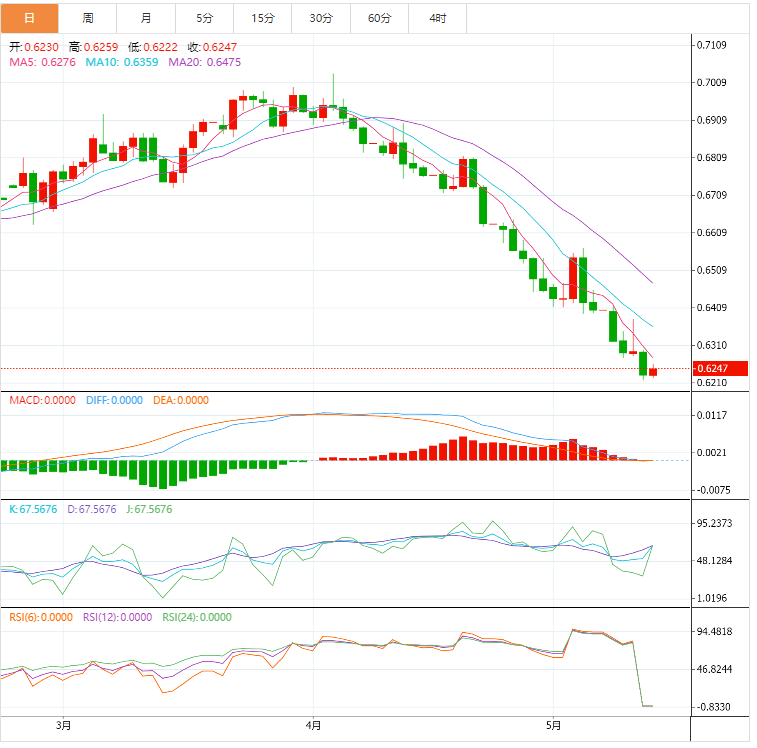
Task: Click the 5月 date axis marker
Action: pyautogui.click(x=553, y=726)
